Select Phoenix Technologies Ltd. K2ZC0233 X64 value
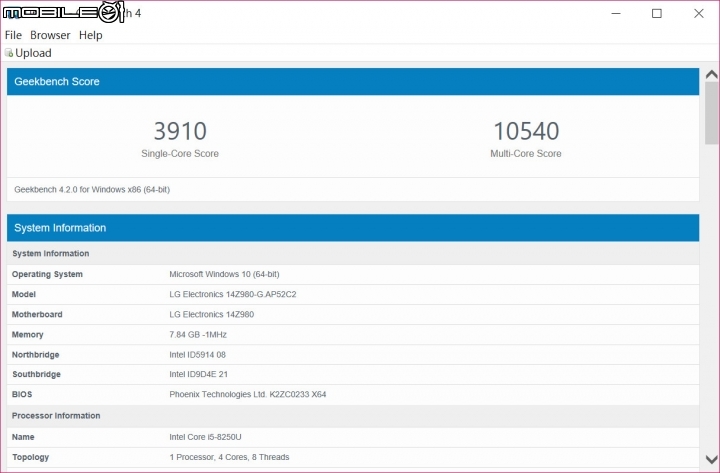The width and height of the screenshot is (720, 473). (248, 394)
